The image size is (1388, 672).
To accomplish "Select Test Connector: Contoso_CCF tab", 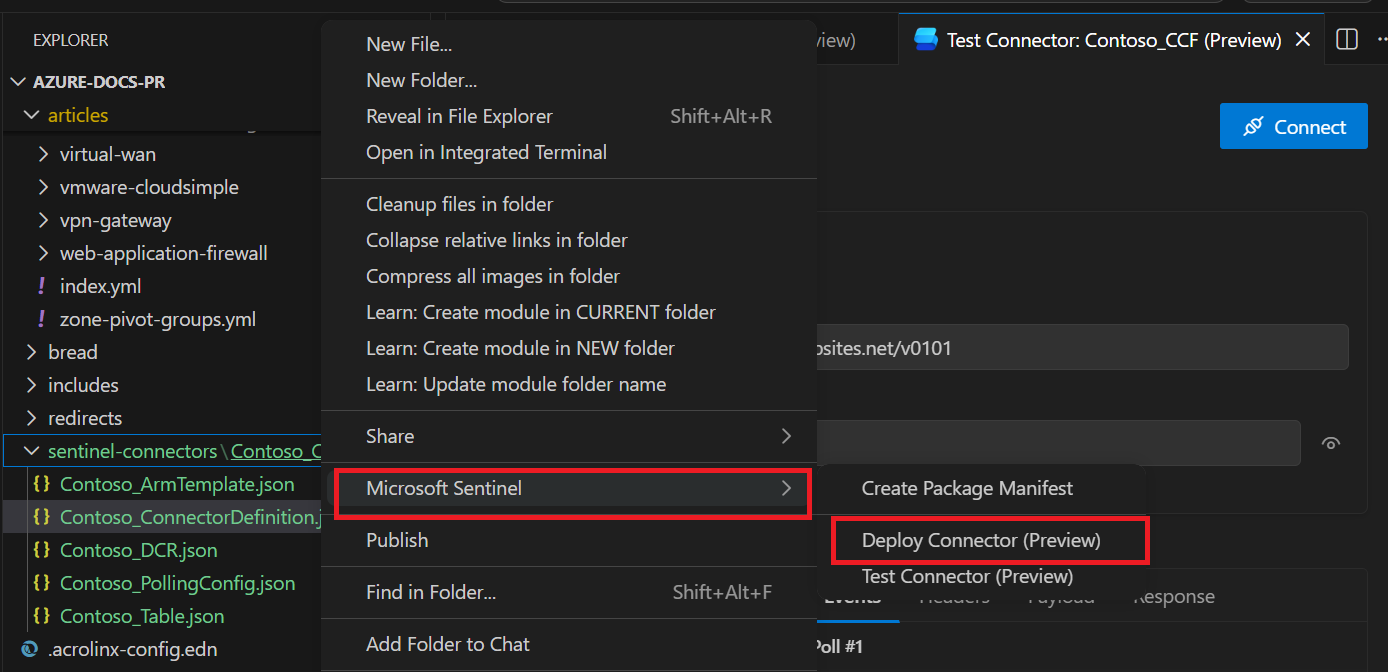I will [1113, 40].
